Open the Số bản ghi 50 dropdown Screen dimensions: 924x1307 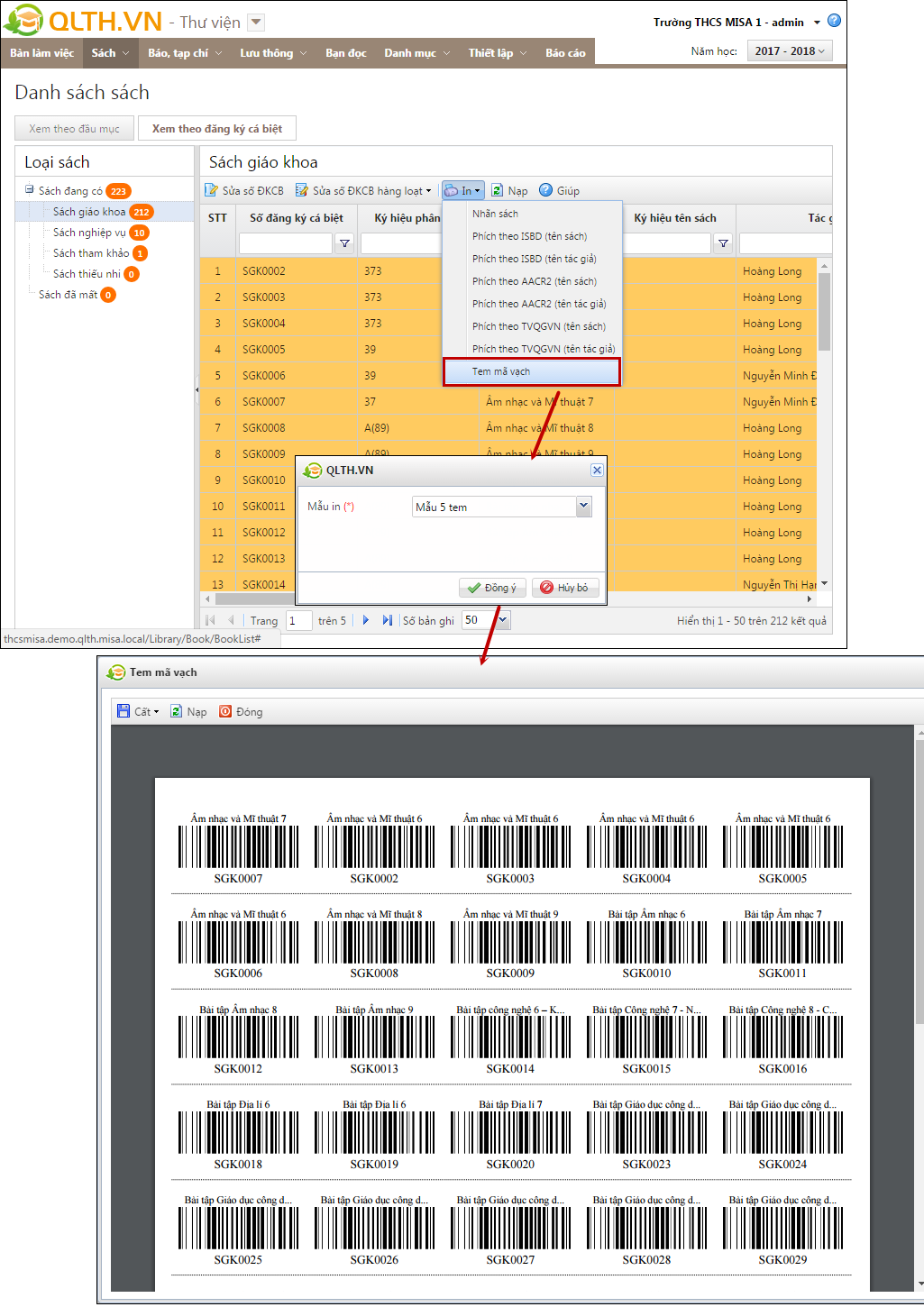503,620
